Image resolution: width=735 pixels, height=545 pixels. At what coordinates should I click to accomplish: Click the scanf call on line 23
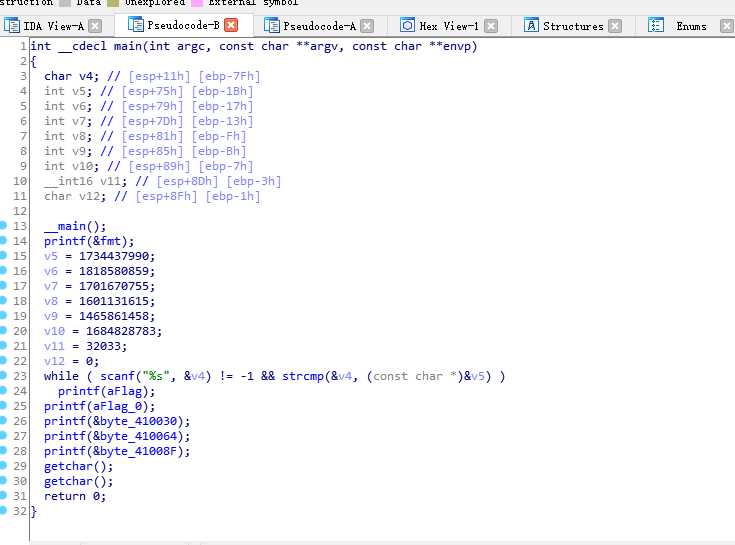coord(117,376)
